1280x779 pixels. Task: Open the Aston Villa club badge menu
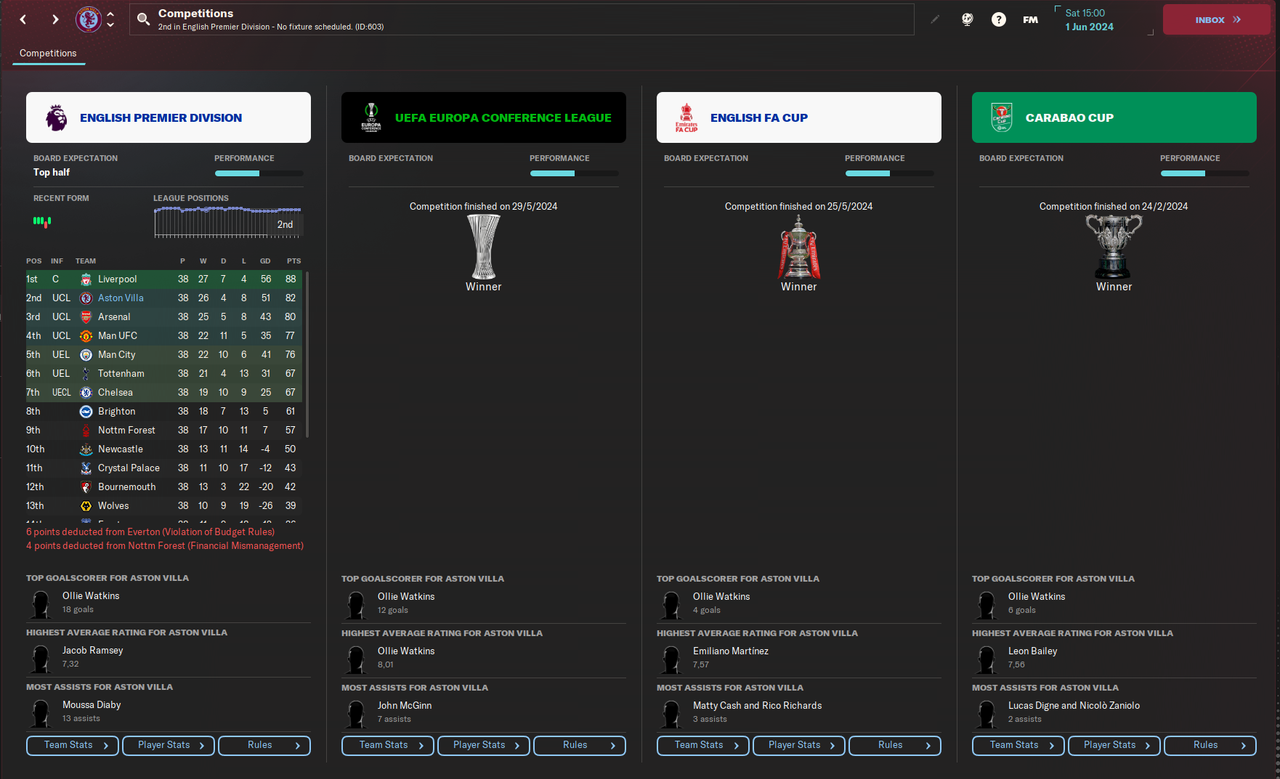88,19
